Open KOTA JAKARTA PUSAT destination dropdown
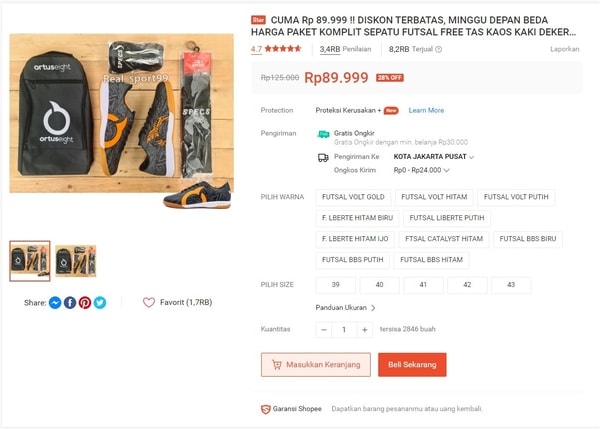Screen dimensions: 600x429 (x=434, y=157)
